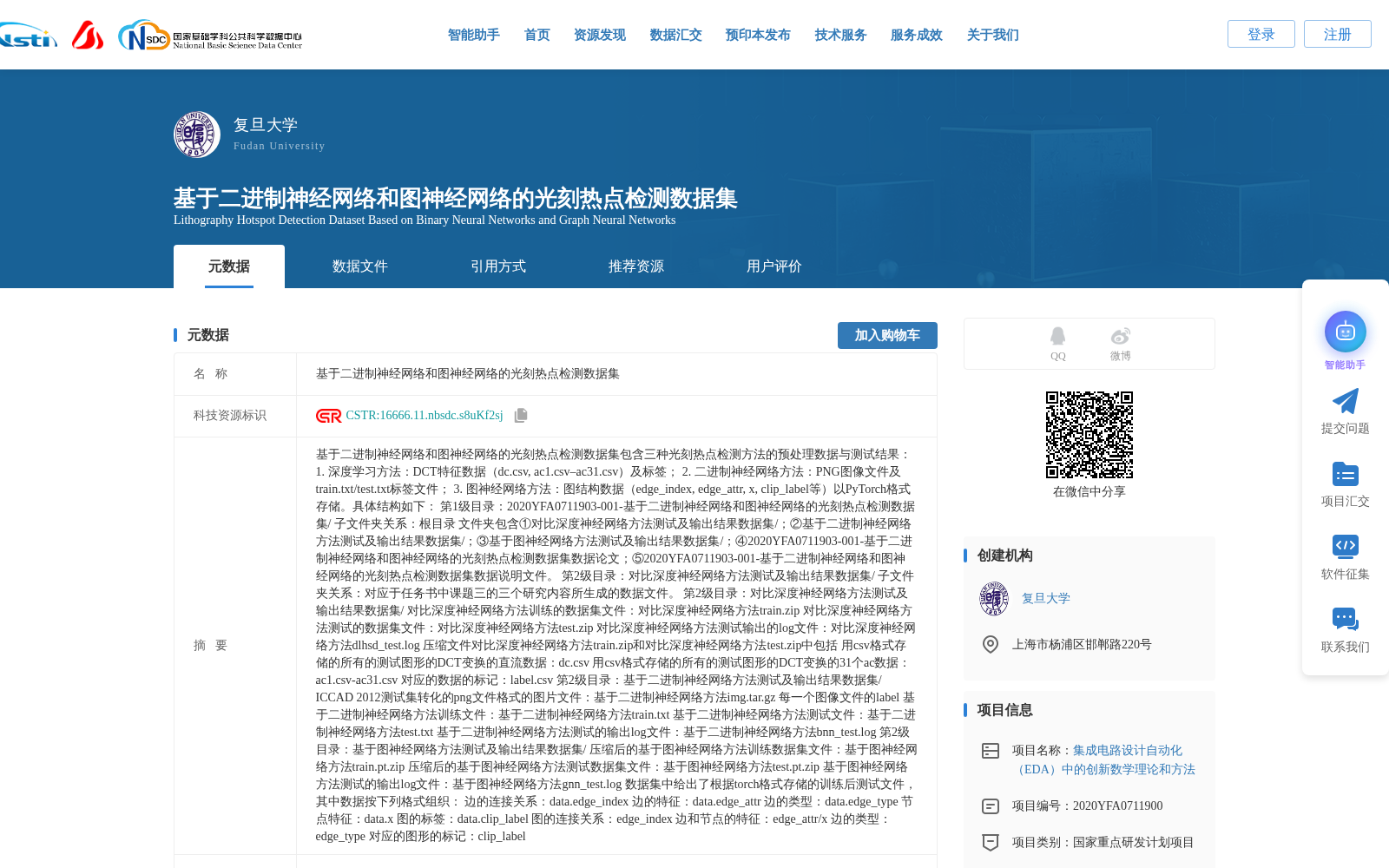Viewport: 1389px width, 868px height.
Task: Open 服务成效 menu item
Action: [916, 35]
